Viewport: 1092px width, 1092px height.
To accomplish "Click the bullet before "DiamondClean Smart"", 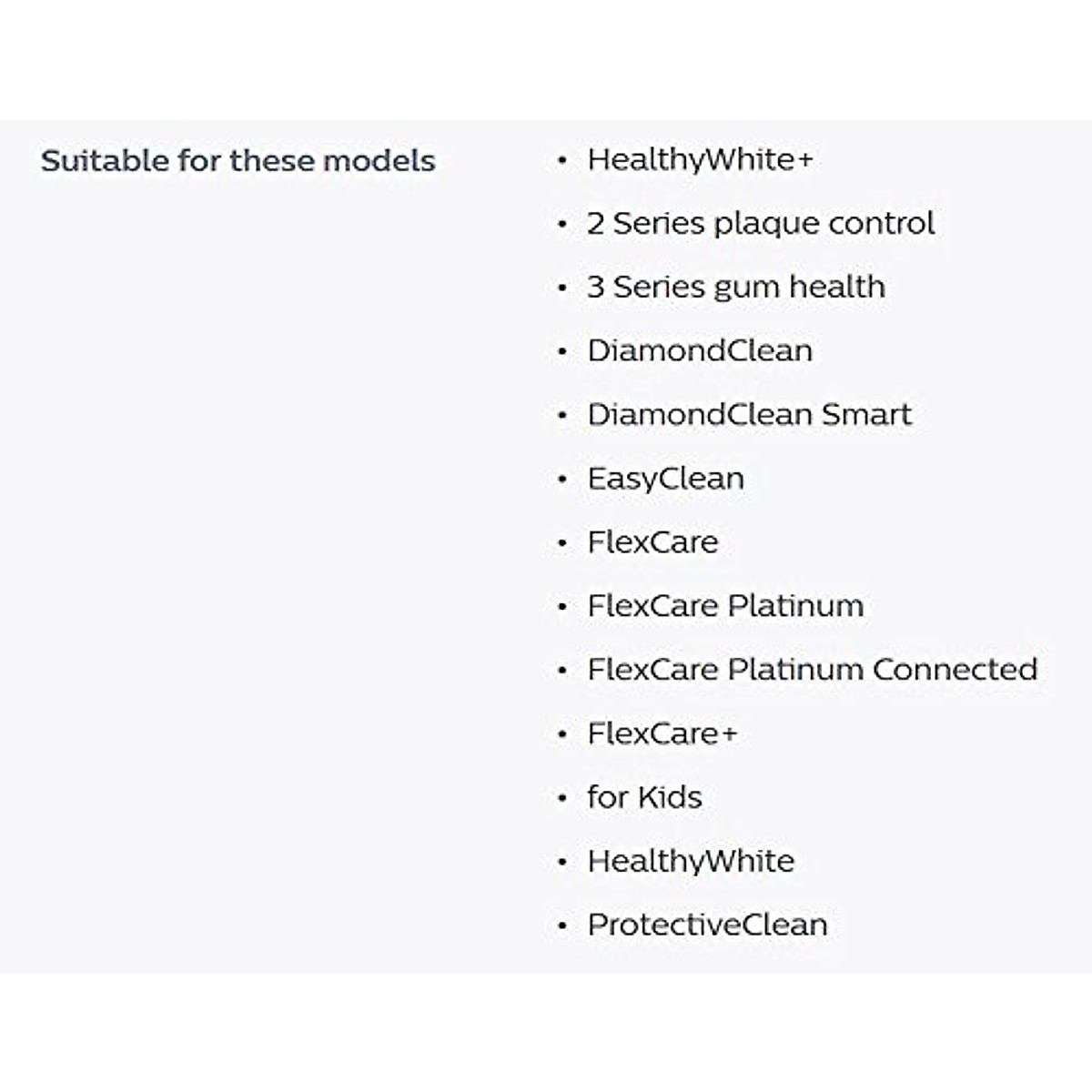I will tap(562, 416).
